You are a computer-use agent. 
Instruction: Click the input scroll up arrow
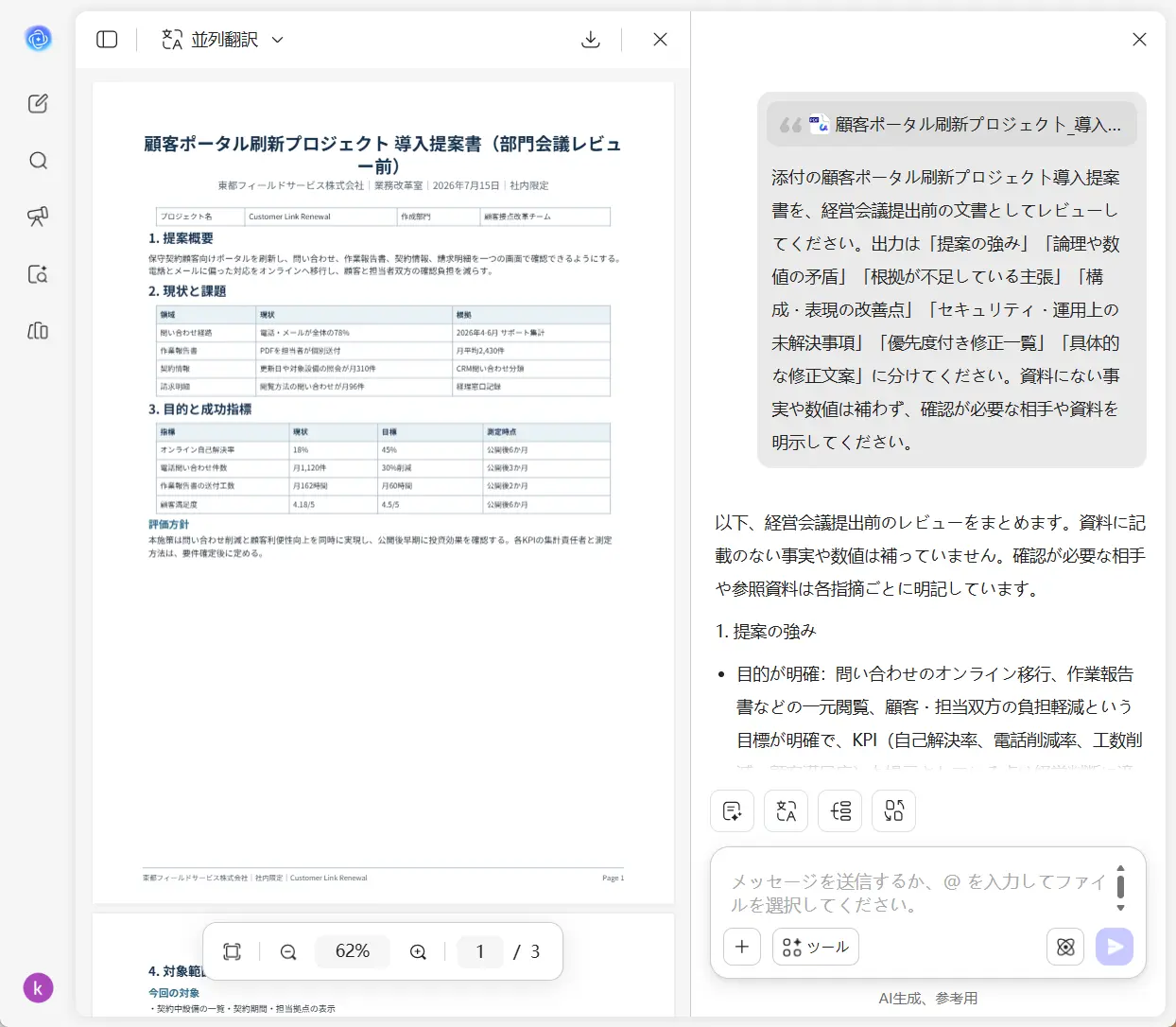coord(1120,867)
